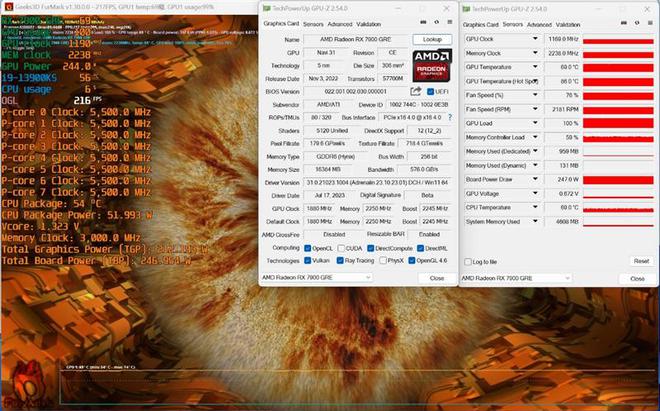The height and width of the screenshot is (411, 660).
Task: Open the Memory Clock sensor dropdown
Action: 535,53
